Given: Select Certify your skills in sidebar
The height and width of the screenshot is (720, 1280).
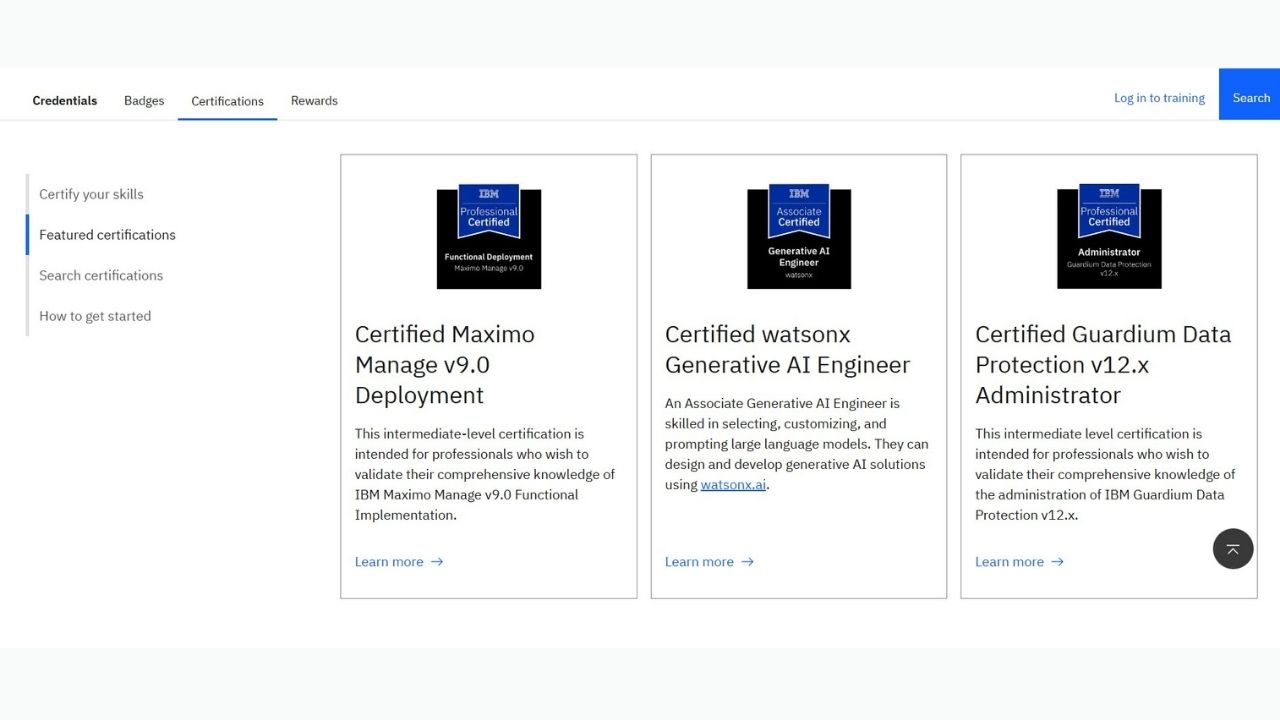Looking at the screenshot, I should click(91, 194).
